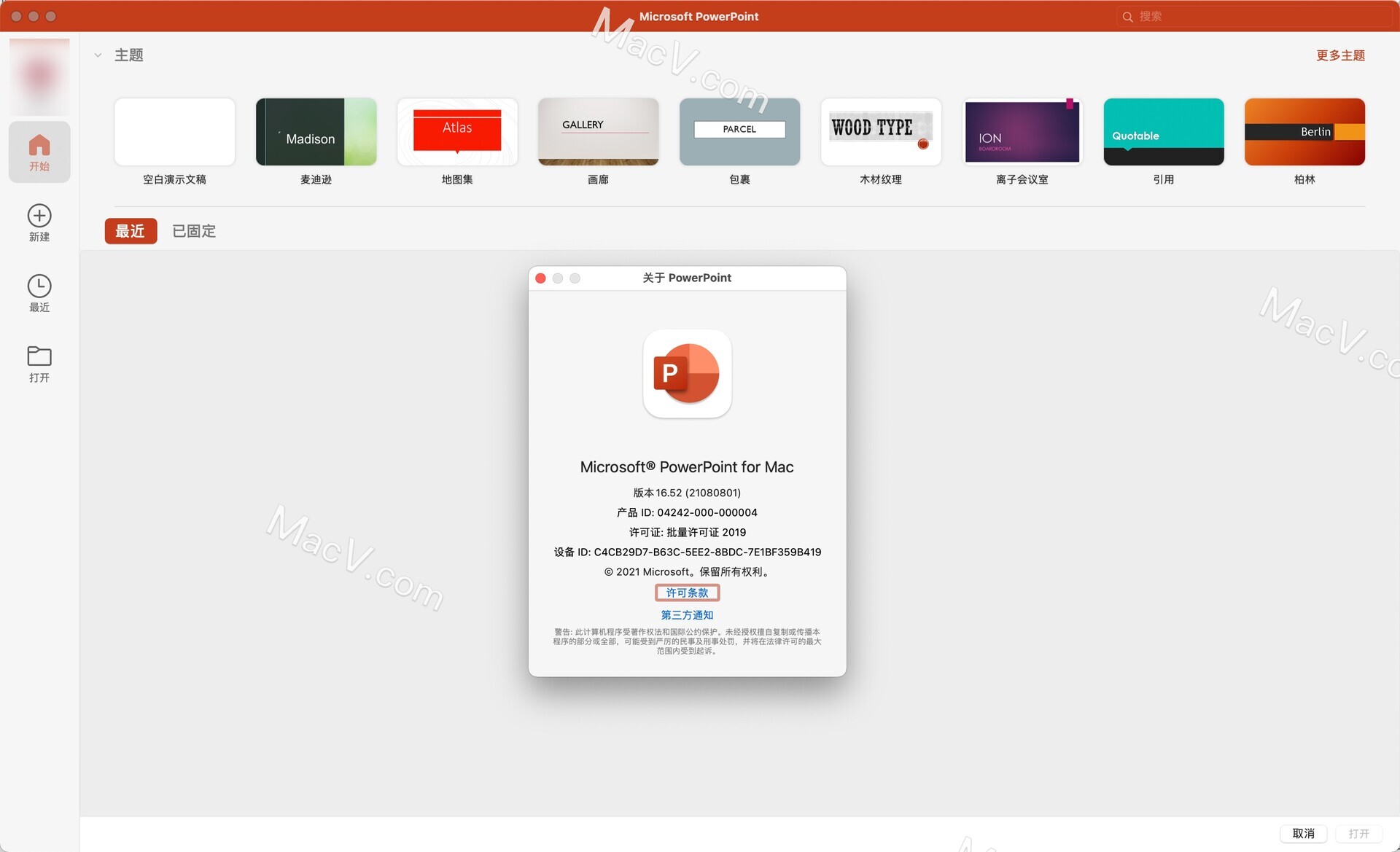Click the search magnifier icon in title bar
Screen dimensions: 1400x852
click(x=1127, y=17)
